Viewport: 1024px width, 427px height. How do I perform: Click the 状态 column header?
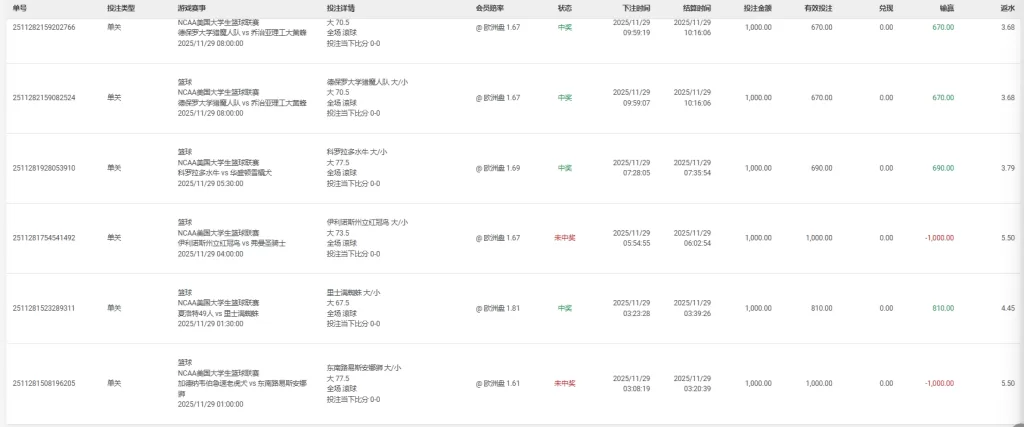pyautogui.click(x=564, y=7)
